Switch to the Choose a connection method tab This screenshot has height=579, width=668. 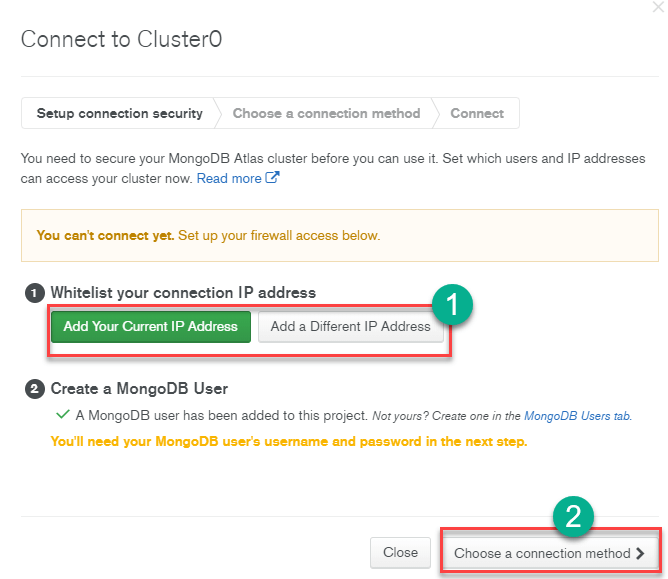tap(326, 113)
